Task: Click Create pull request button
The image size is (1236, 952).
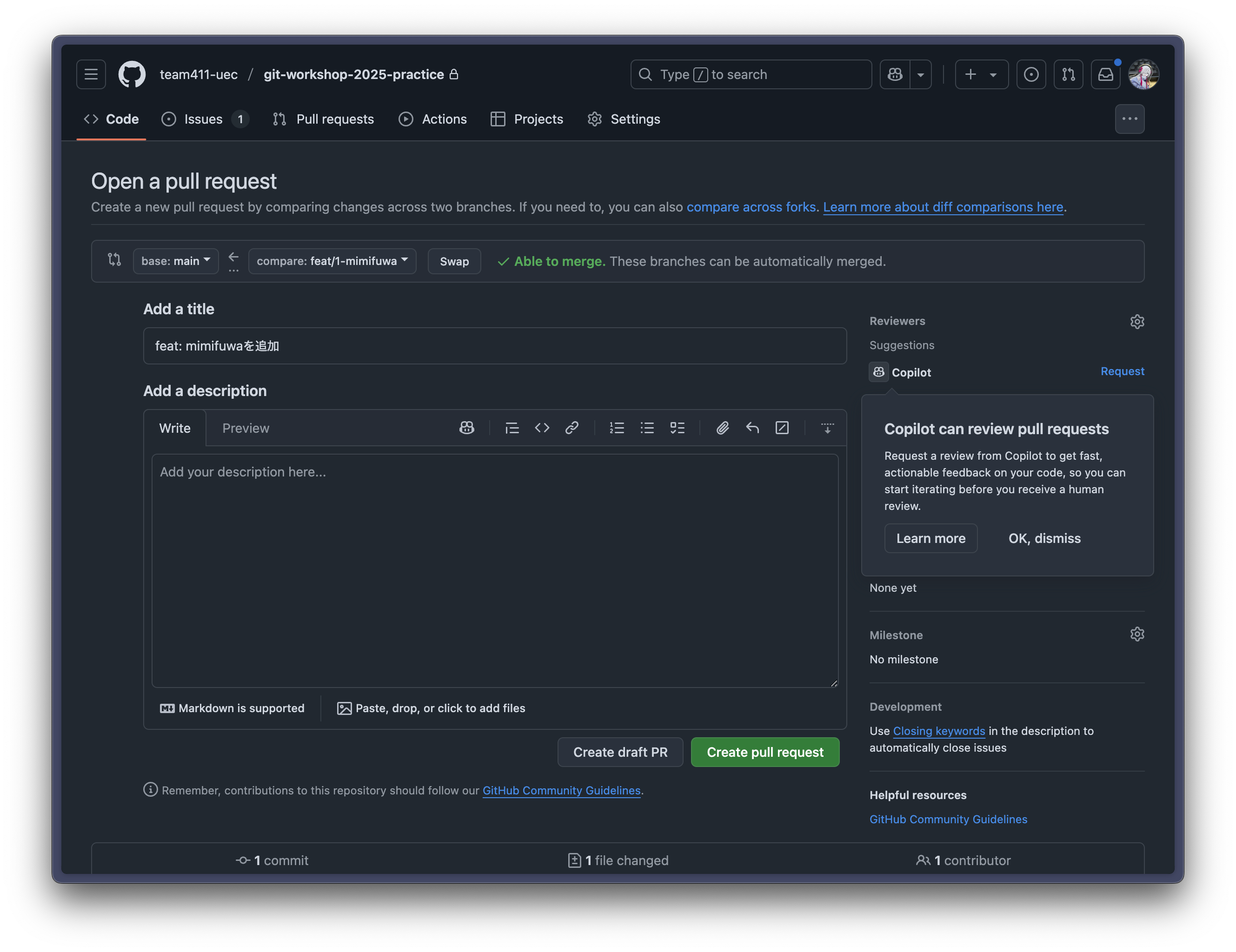Action: point(765,752)
